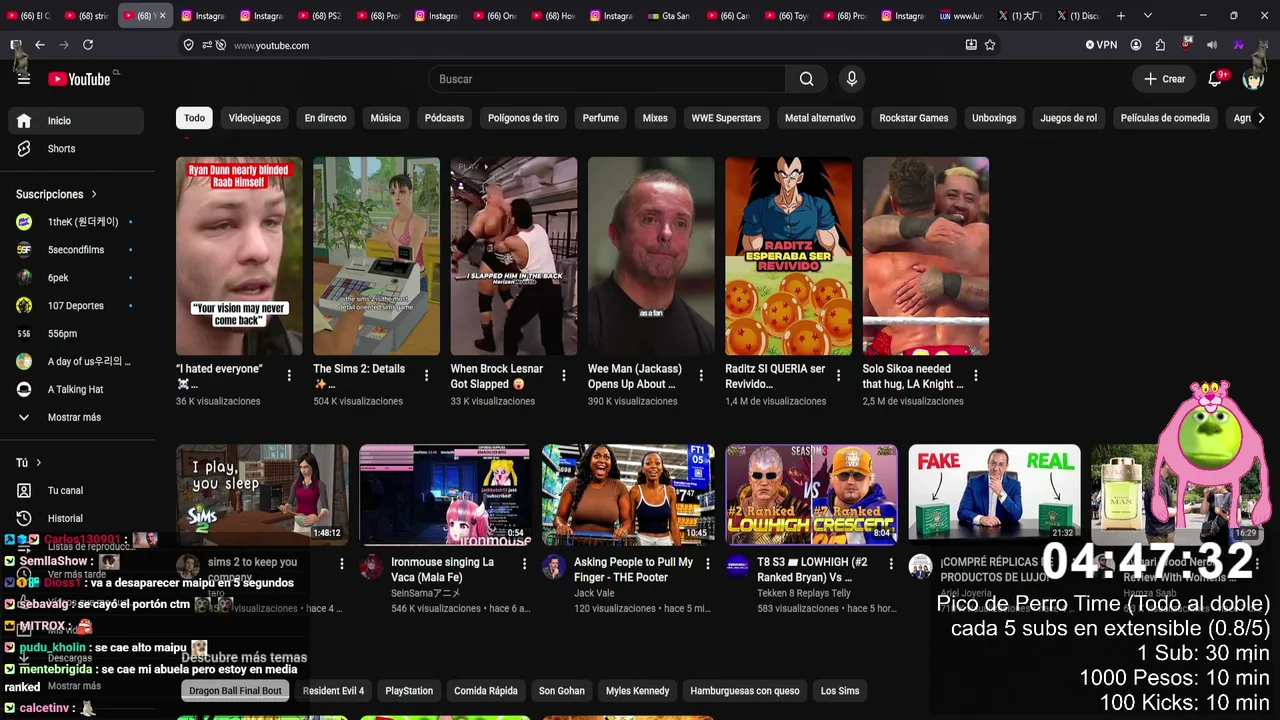Open options for the Raditz short

[x=838, y=376]
